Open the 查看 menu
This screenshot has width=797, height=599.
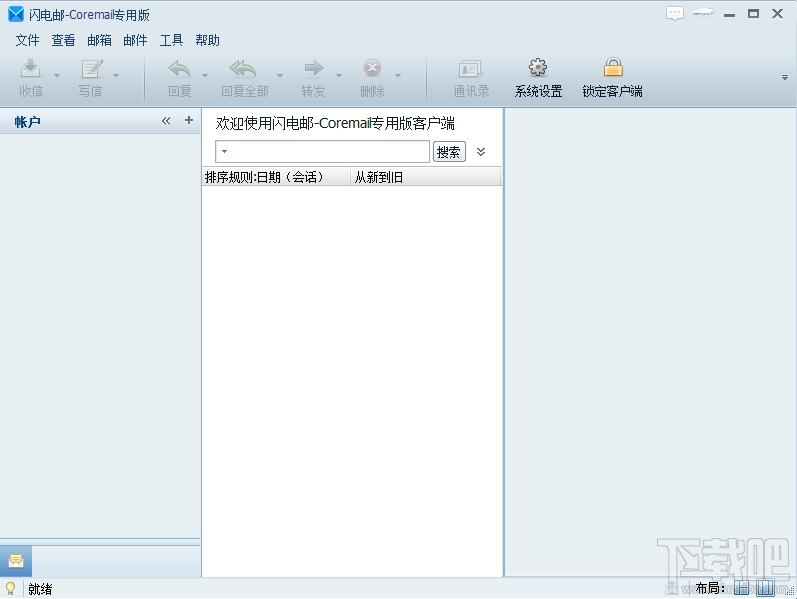[x=64, y=40]
